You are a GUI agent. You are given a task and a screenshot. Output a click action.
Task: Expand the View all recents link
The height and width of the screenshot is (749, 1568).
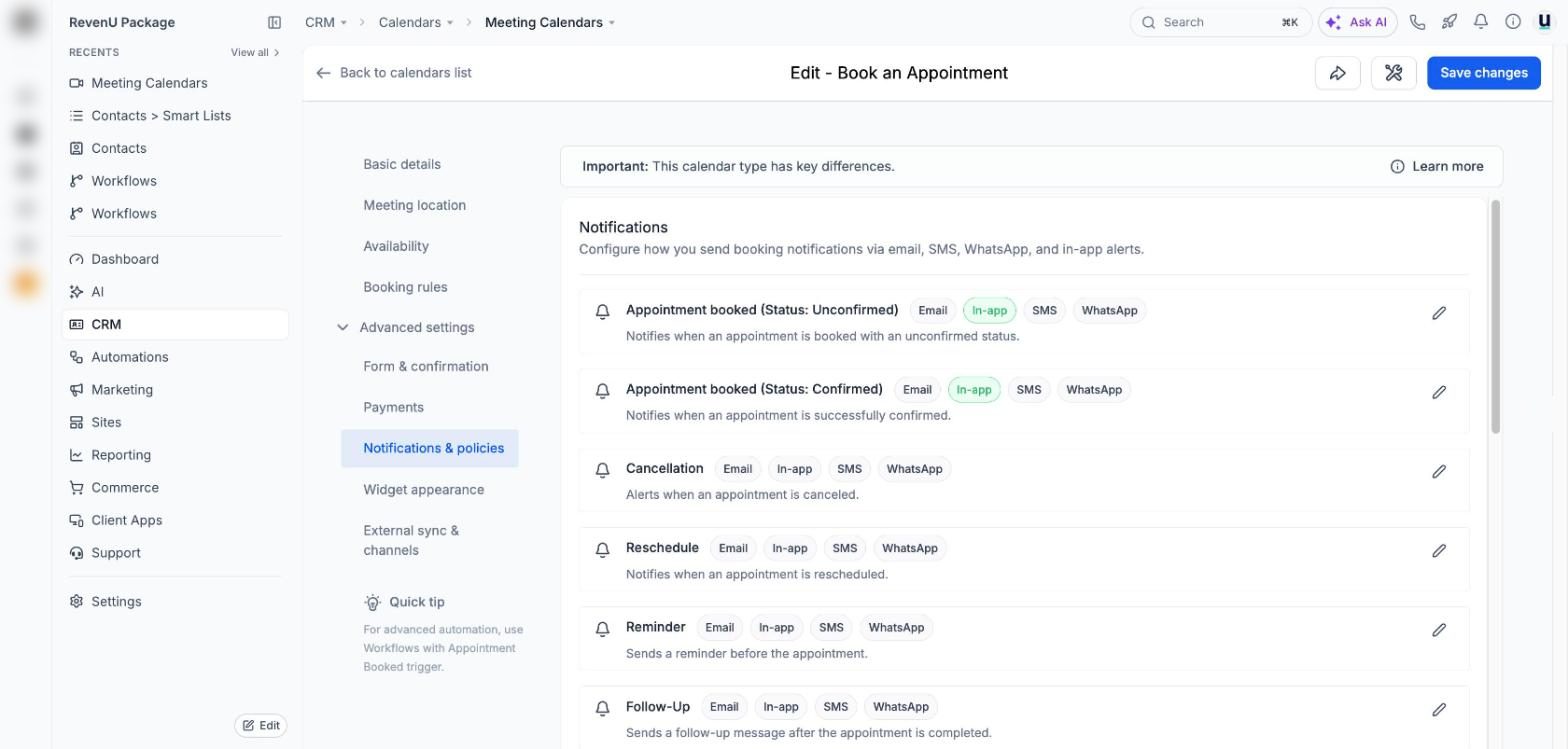[x=255, y=52]
